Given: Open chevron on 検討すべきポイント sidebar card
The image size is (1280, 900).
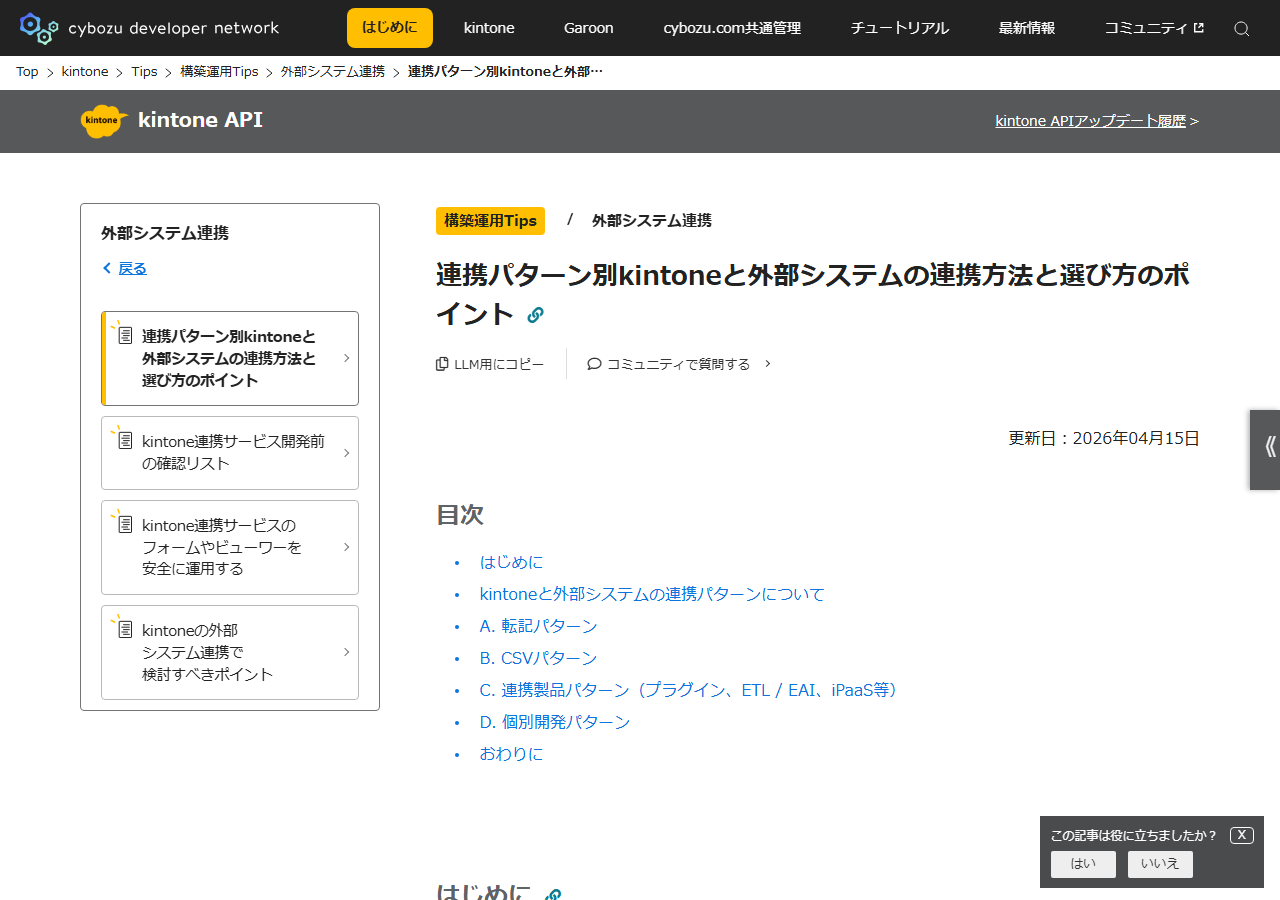Looking at the screenshot, I should tap(346, 652).
